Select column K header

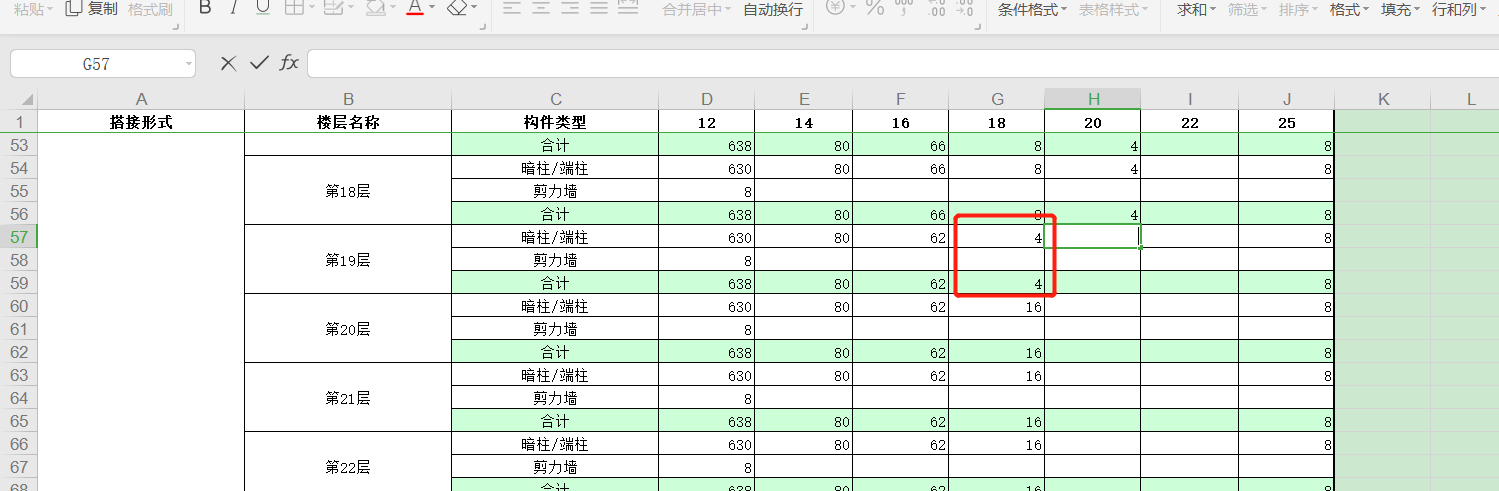(x=1383, y=99)
